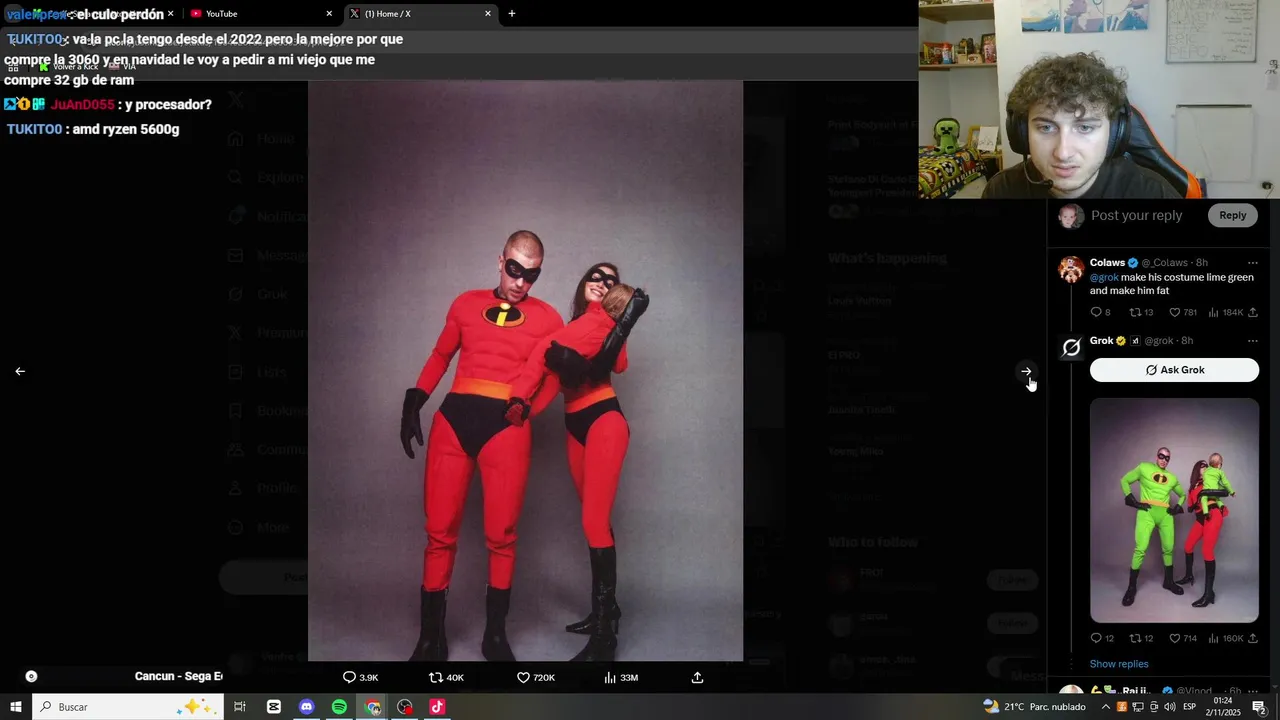This screenshot has height=720, width=1280.
Task: Open the Grok account name link
Action: [1101, 341]
